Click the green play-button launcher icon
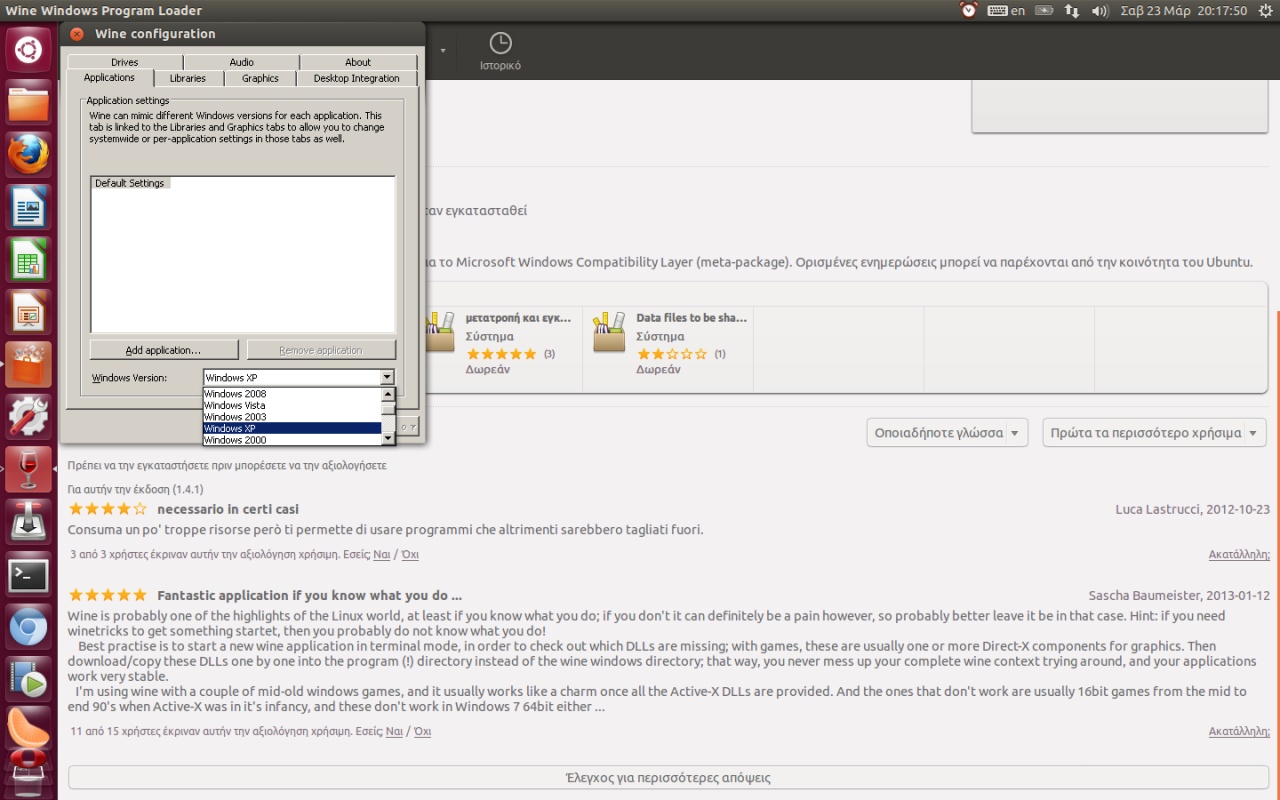 click(29, 680)
